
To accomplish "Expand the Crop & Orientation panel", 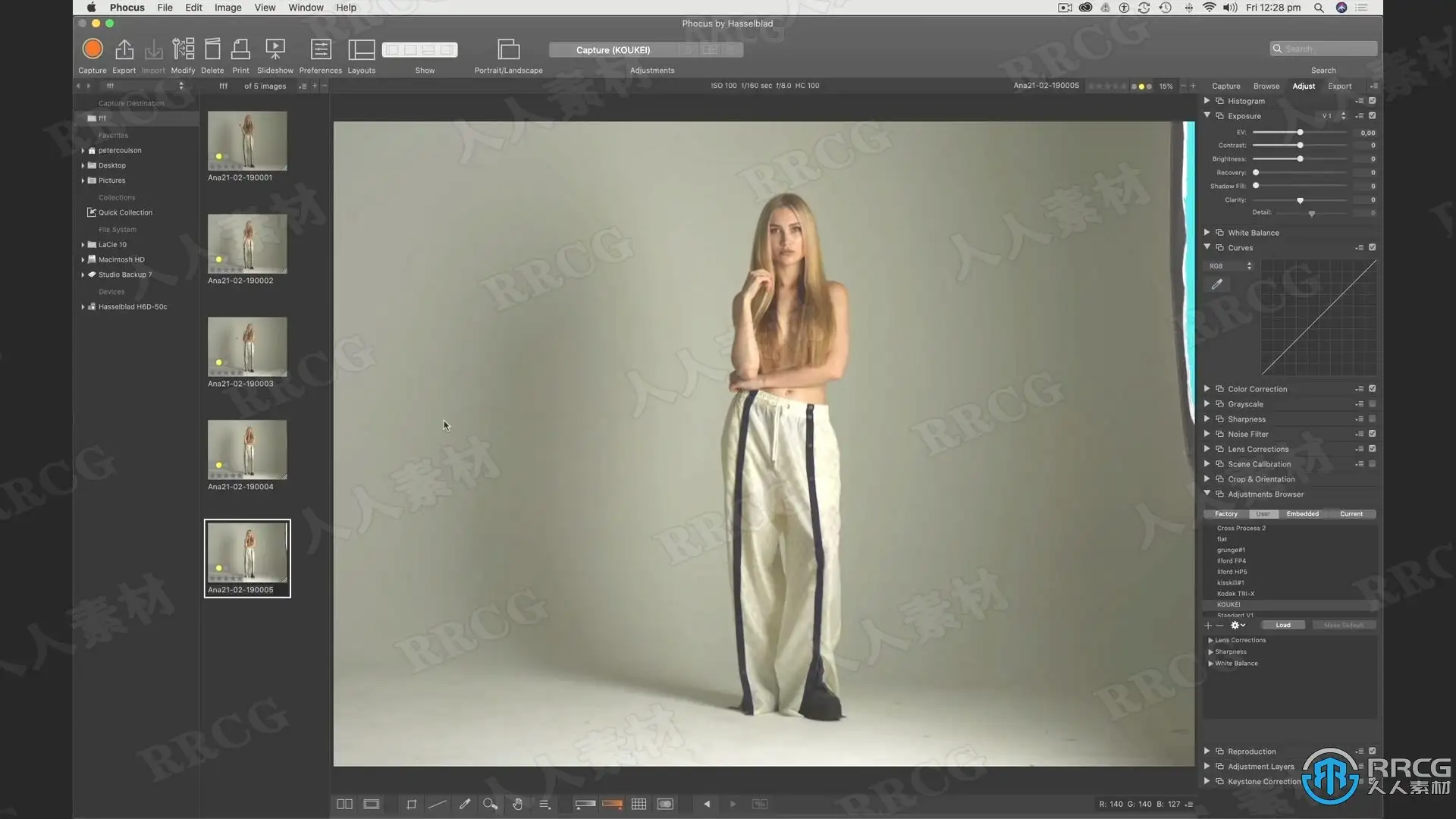I will [x=1207, y=479].
